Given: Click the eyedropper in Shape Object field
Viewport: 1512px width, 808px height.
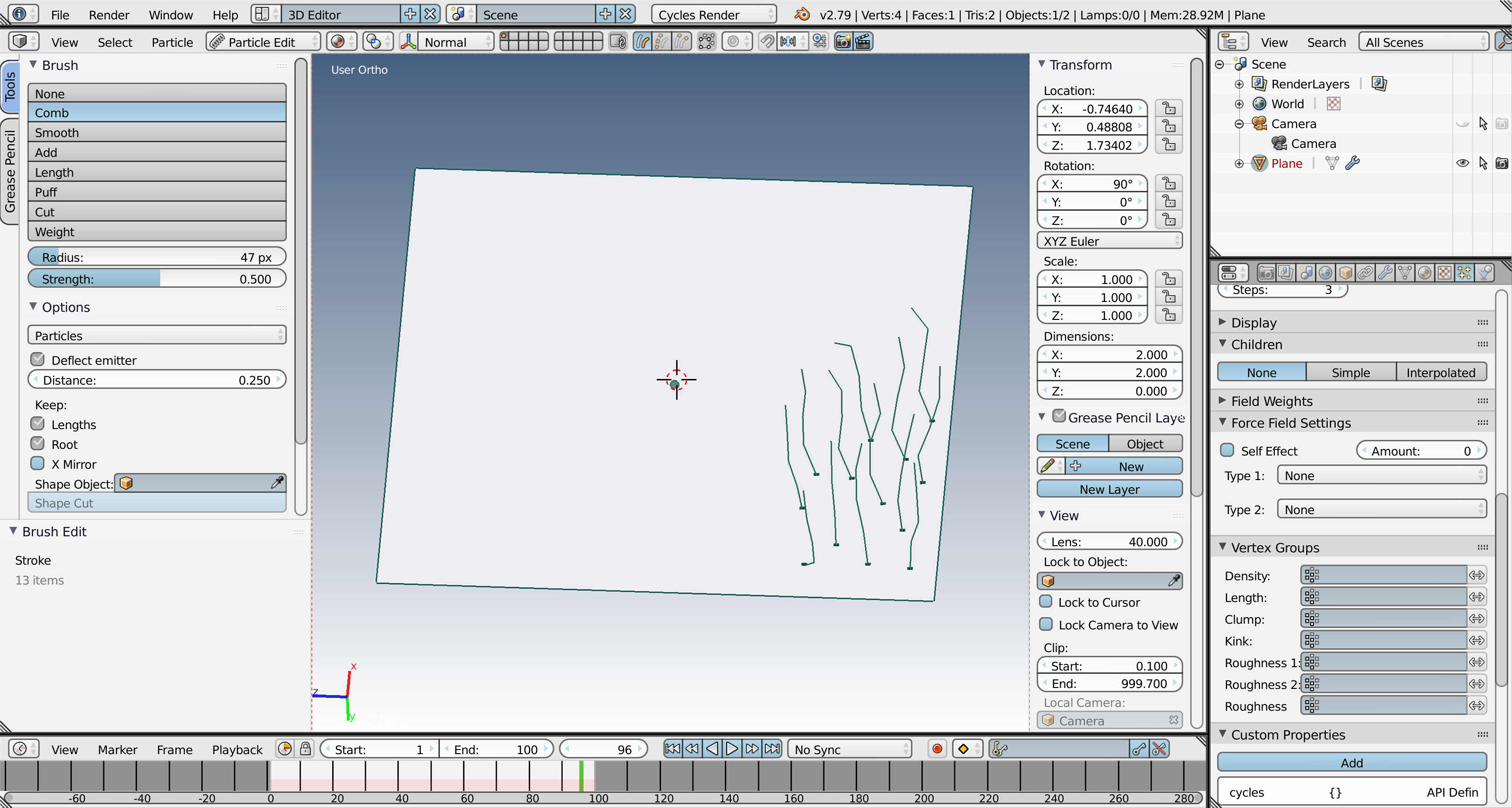Looking at the screenshot, I should pyautogui.click(x=277, y=483).
